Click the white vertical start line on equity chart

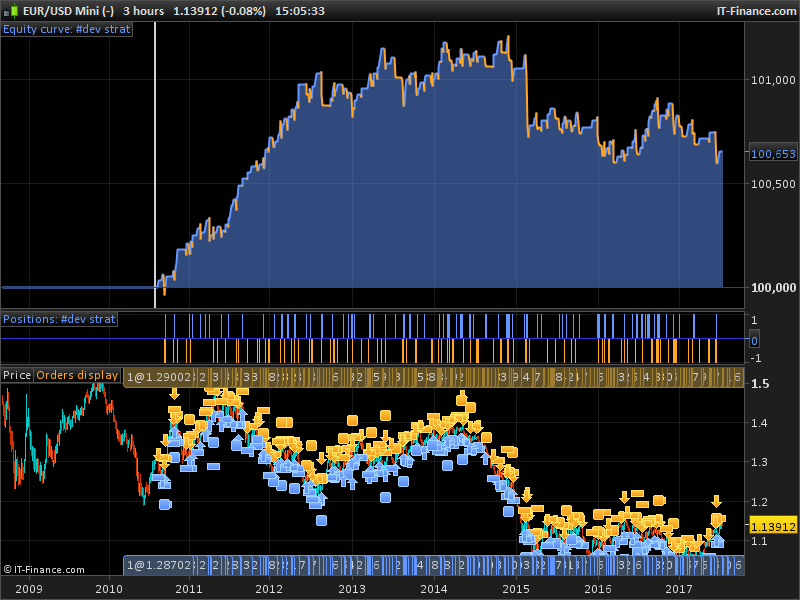tap(155, 160)
